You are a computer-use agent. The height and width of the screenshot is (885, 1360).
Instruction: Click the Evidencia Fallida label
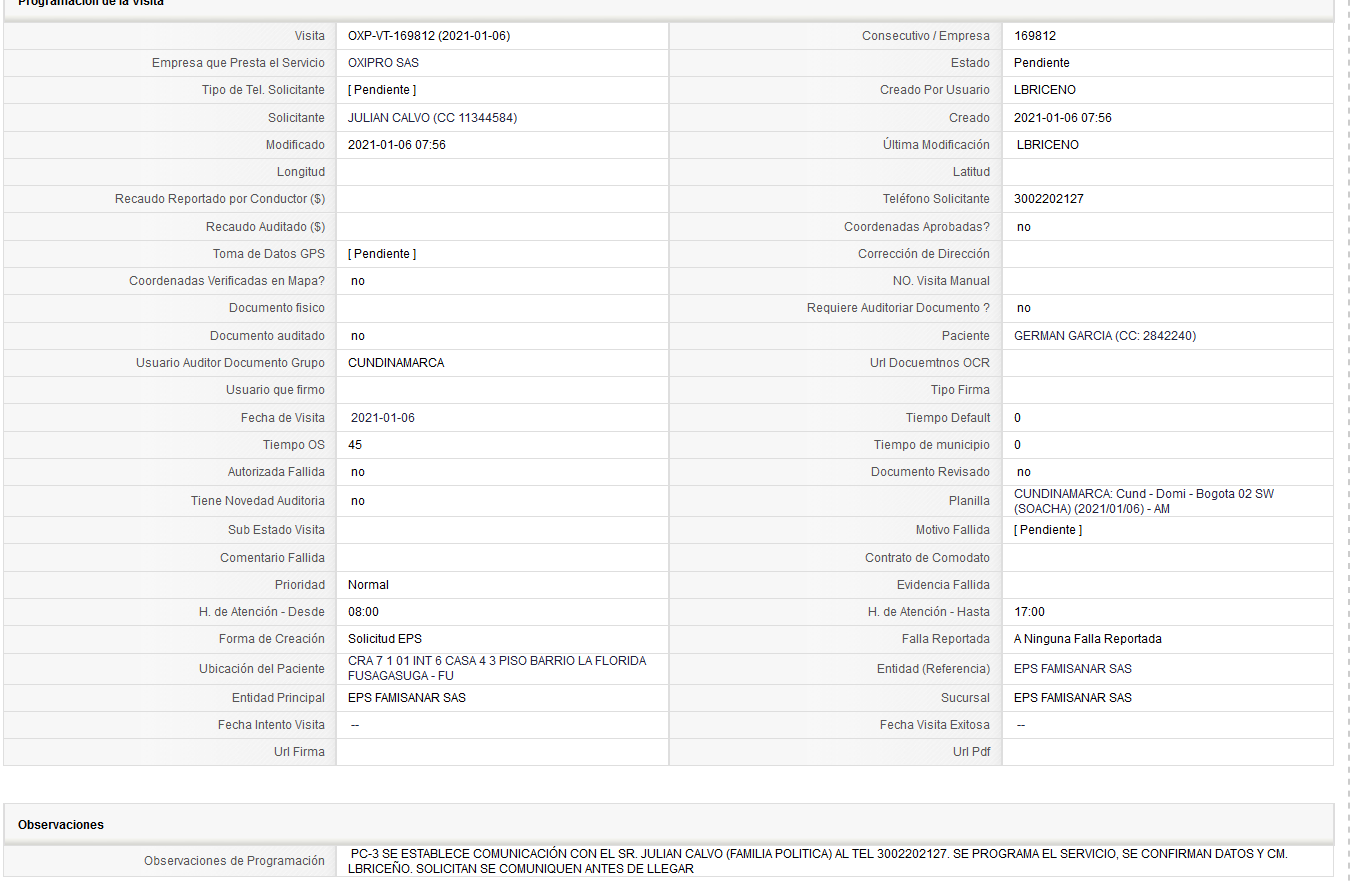(x=943, y=585)
